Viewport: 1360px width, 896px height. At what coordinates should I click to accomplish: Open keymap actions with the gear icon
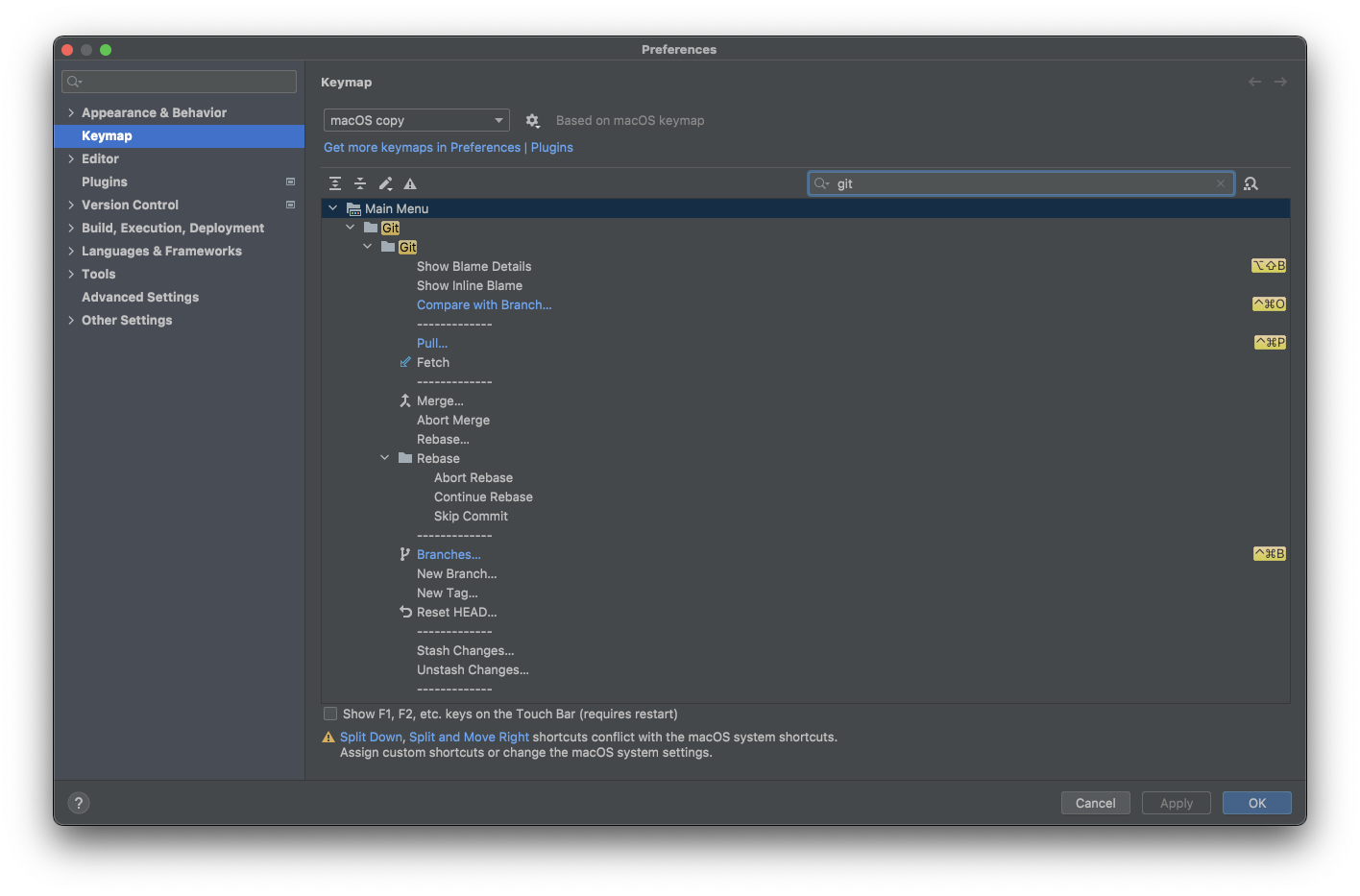pyautogui.click(x=532, y=120)
